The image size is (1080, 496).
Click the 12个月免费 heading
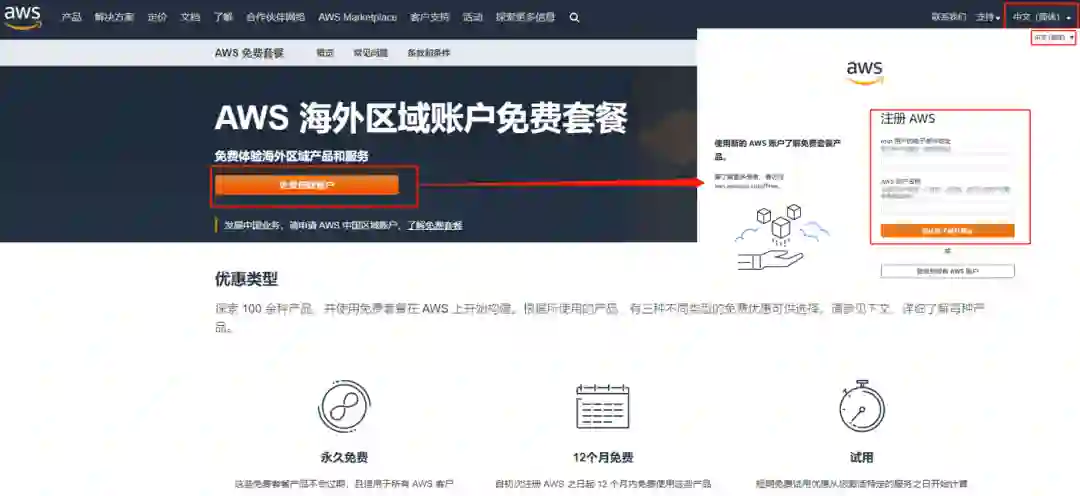point(603,458)
